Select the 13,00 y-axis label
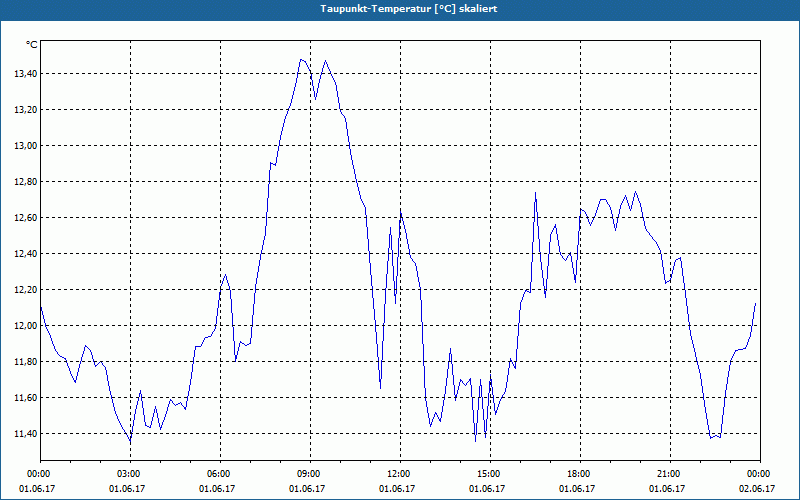 click(x=25, y=146)
